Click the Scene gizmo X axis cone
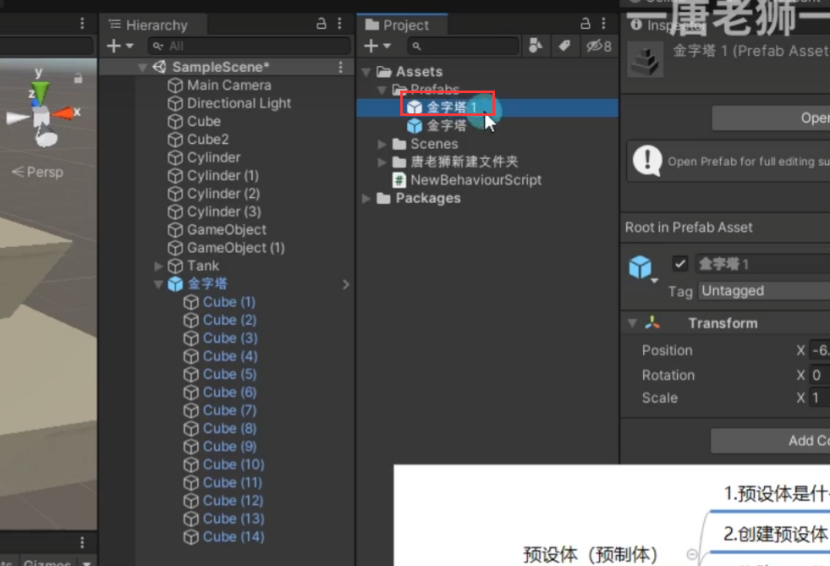 [64, 113]
